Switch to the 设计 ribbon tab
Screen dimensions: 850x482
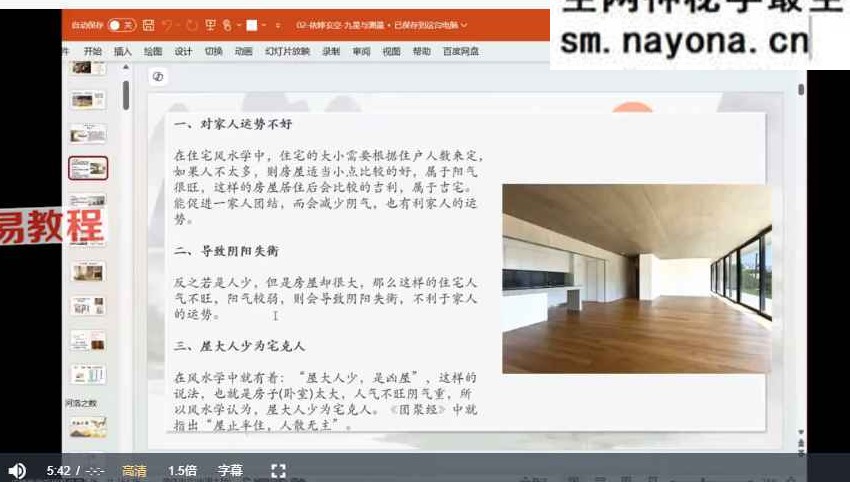(183, 51)
